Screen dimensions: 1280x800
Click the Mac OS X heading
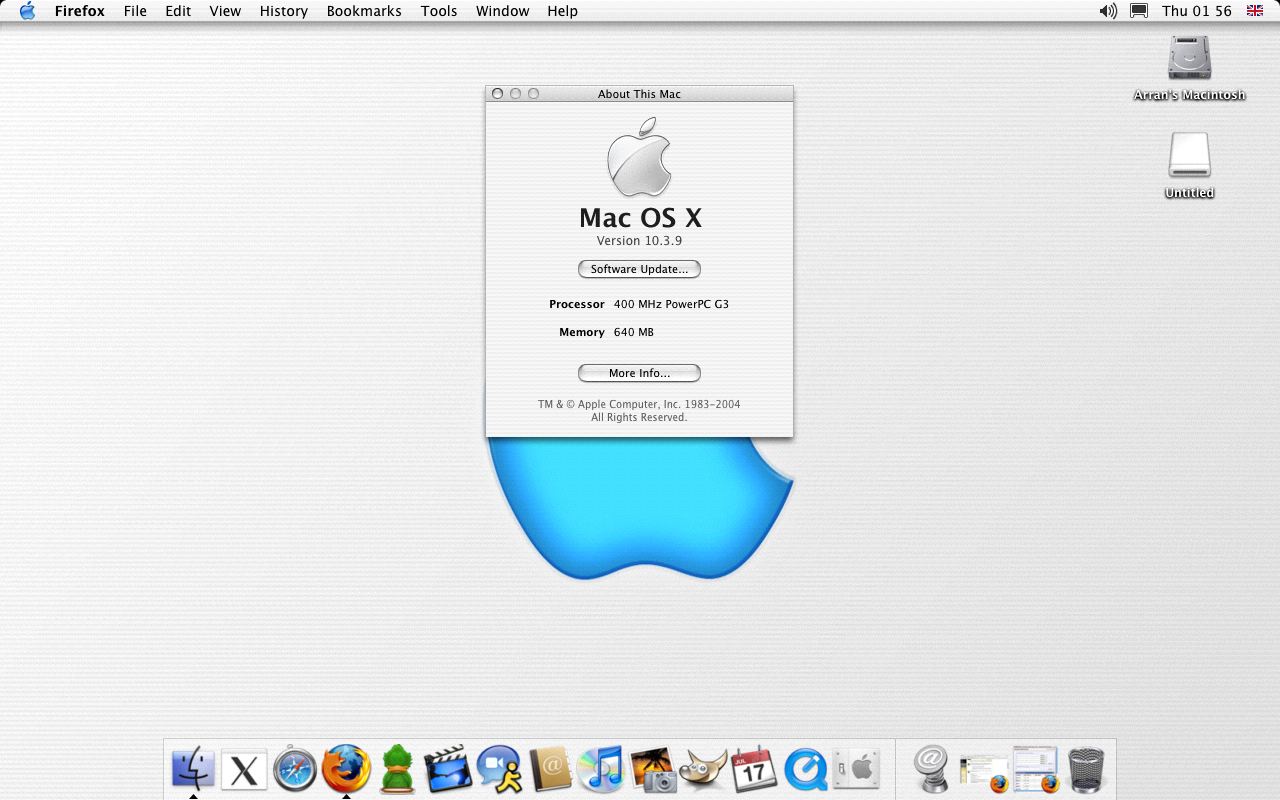pyautogui.click(x=640, y=217)
